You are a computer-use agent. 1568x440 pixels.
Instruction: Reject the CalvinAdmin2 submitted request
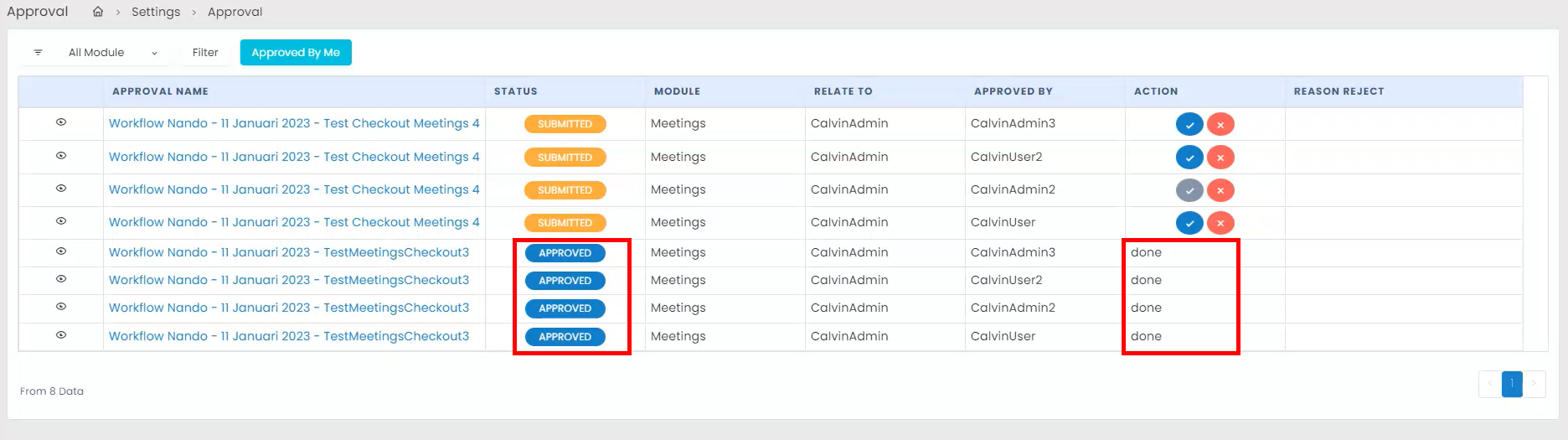[x=1220, y=190]
